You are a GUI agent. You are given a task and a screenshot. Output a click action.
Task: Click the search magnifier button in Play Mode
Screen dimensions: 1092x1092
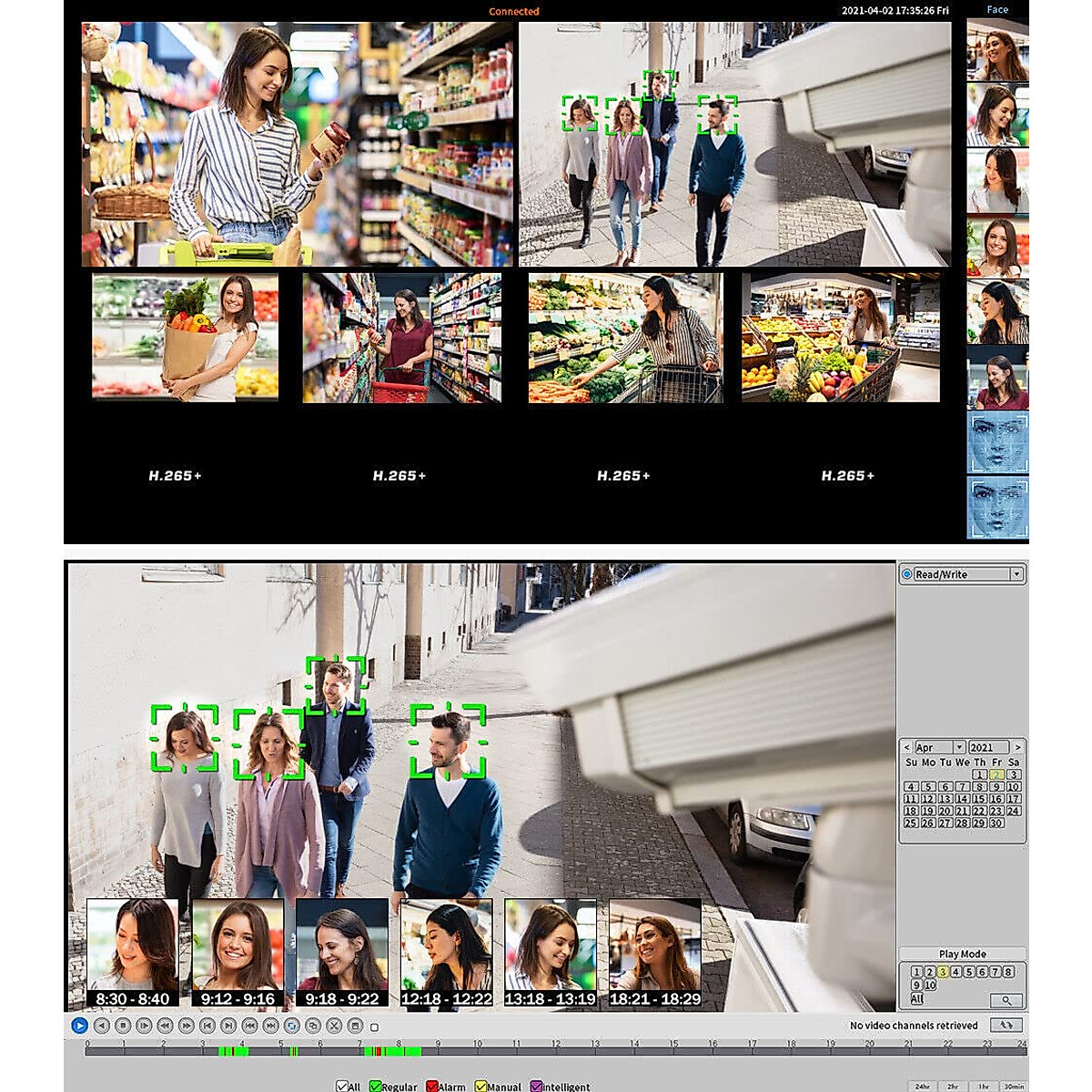[1006, 1000]
